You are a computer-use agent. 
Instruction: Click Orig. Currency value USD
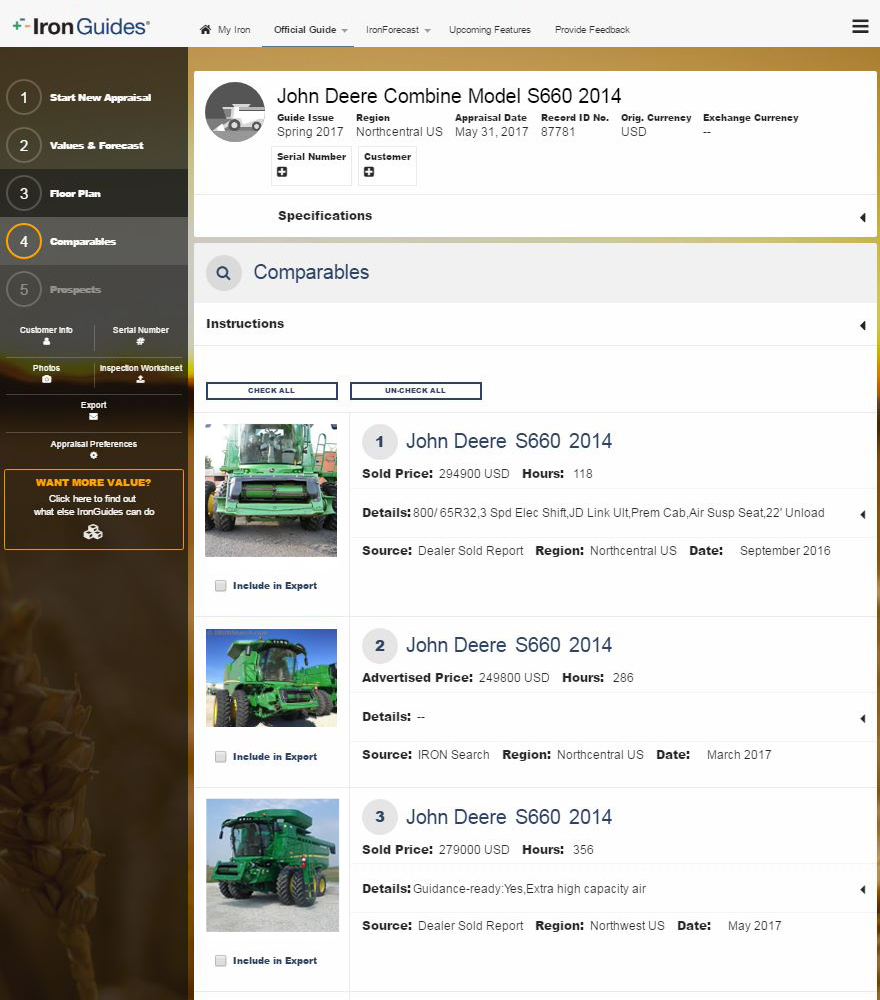(634, 131)
